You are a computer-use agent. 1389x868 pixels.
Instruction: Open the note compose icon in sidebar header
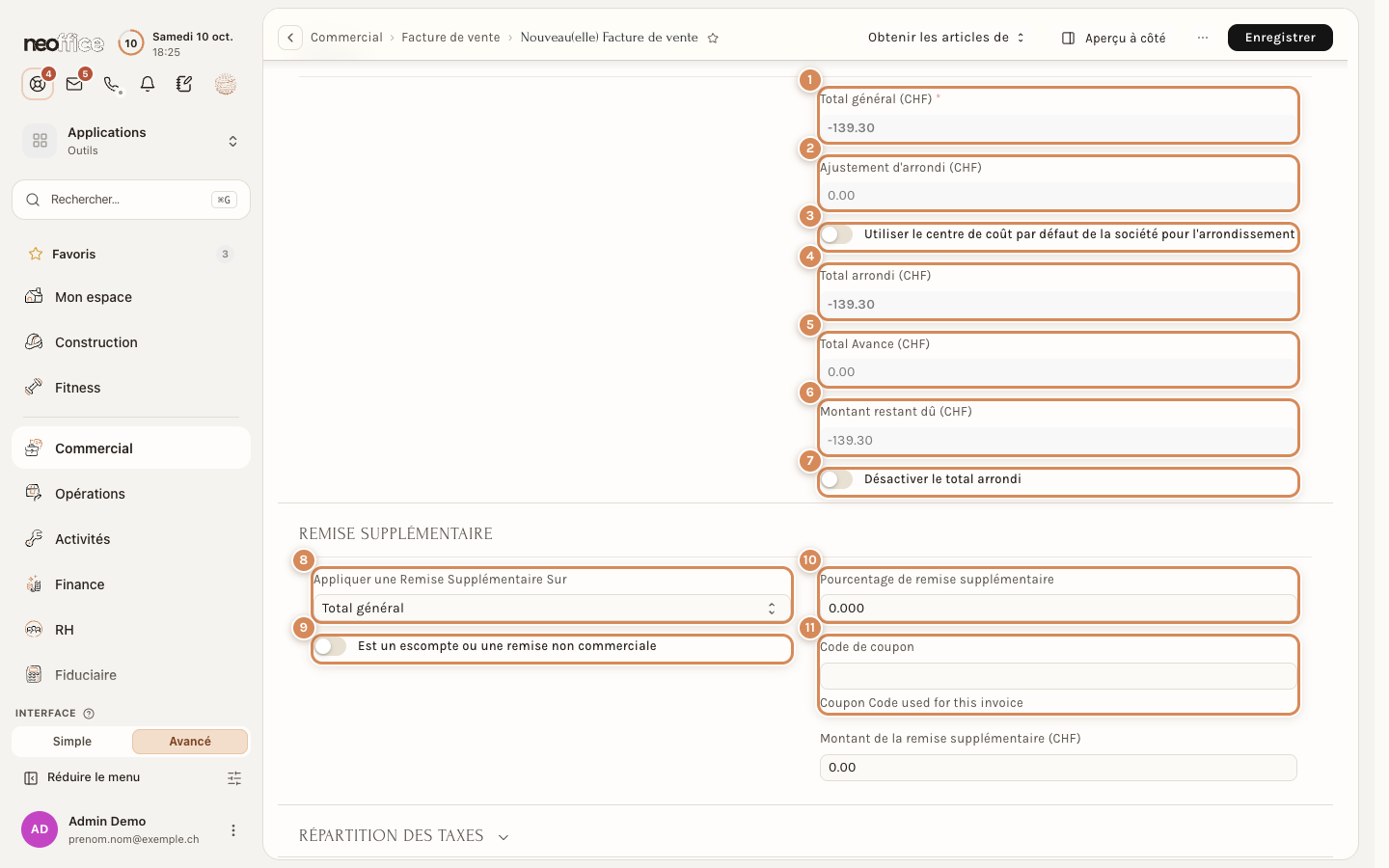tap(184, 85)
